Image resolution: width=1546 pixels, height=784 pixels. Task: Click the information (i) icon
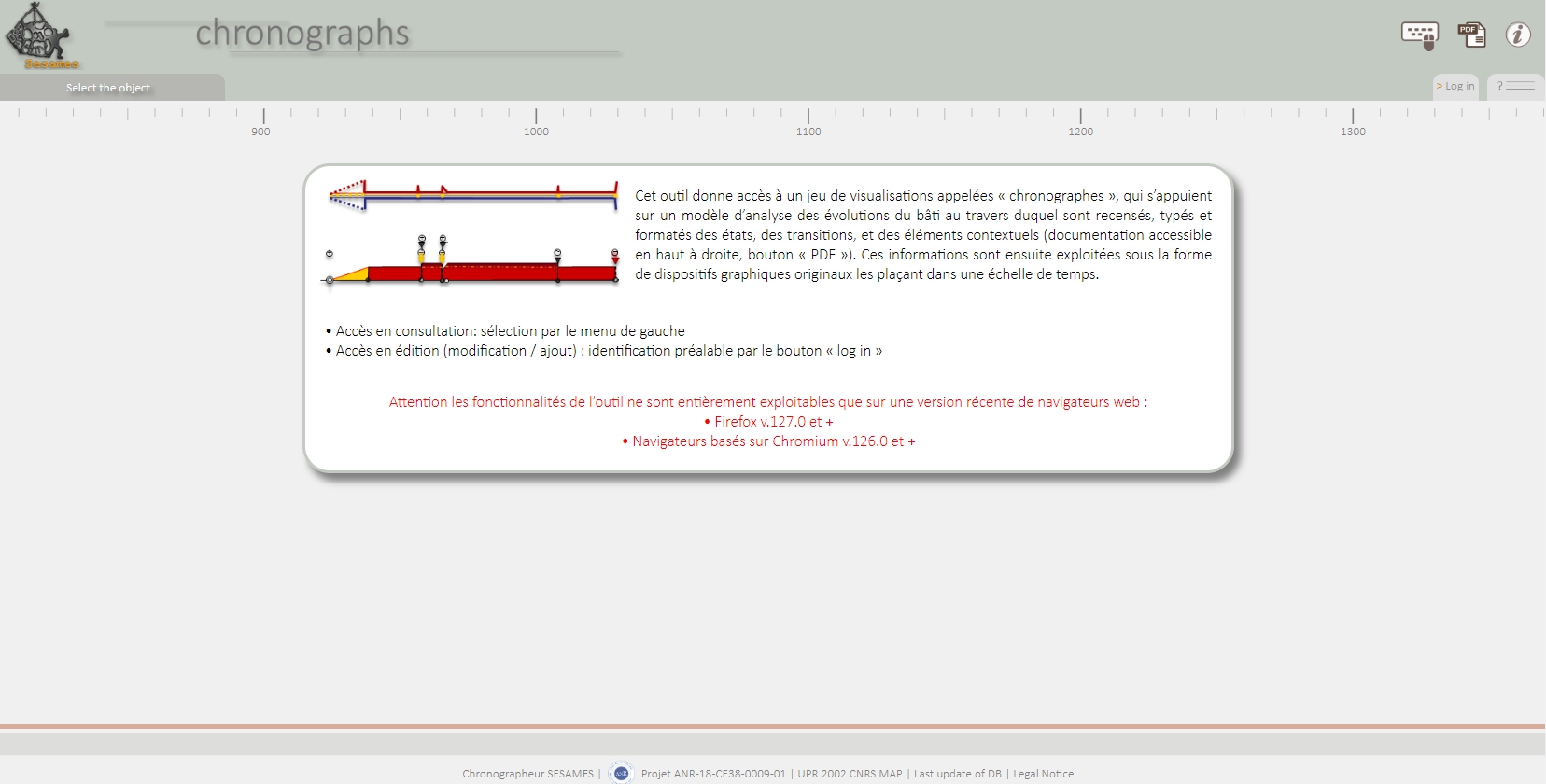[x=1518, y=35]
